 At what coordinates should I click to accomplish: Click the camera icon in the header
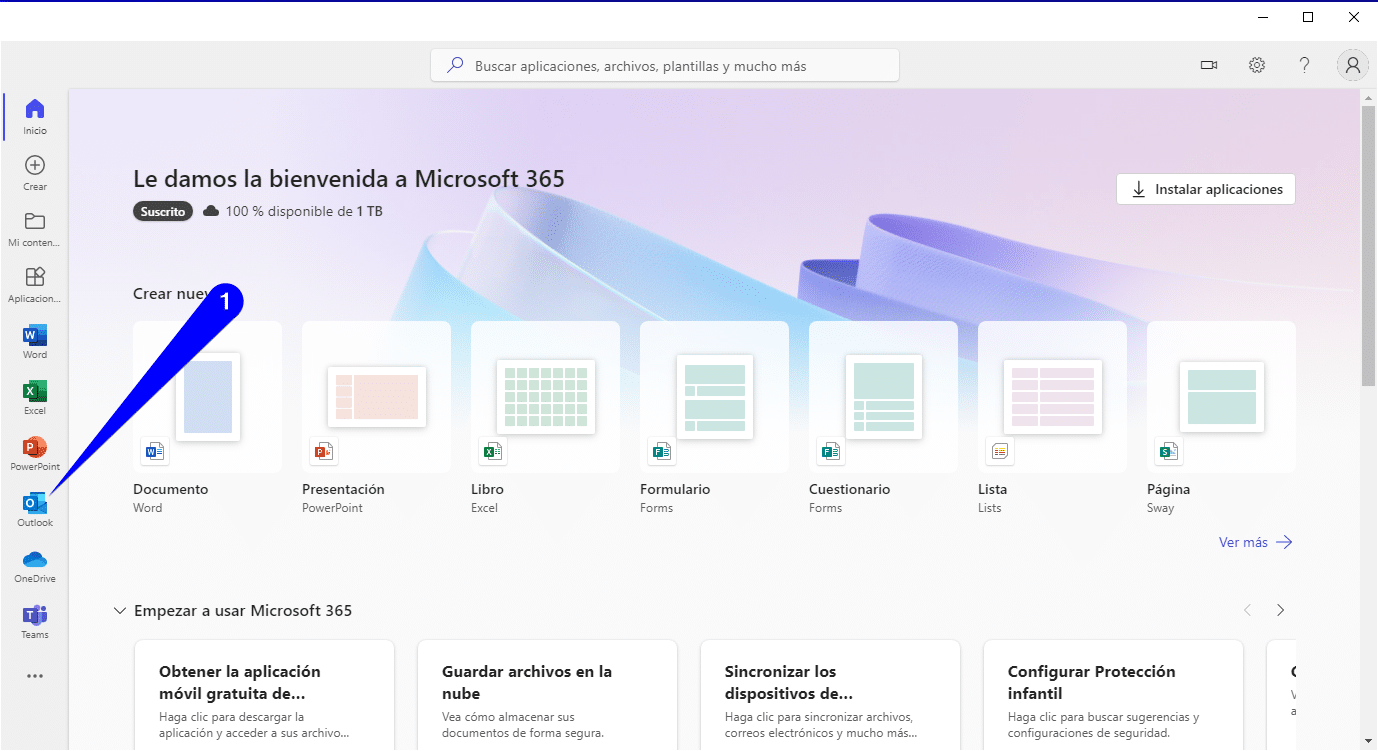[1209, 65]
